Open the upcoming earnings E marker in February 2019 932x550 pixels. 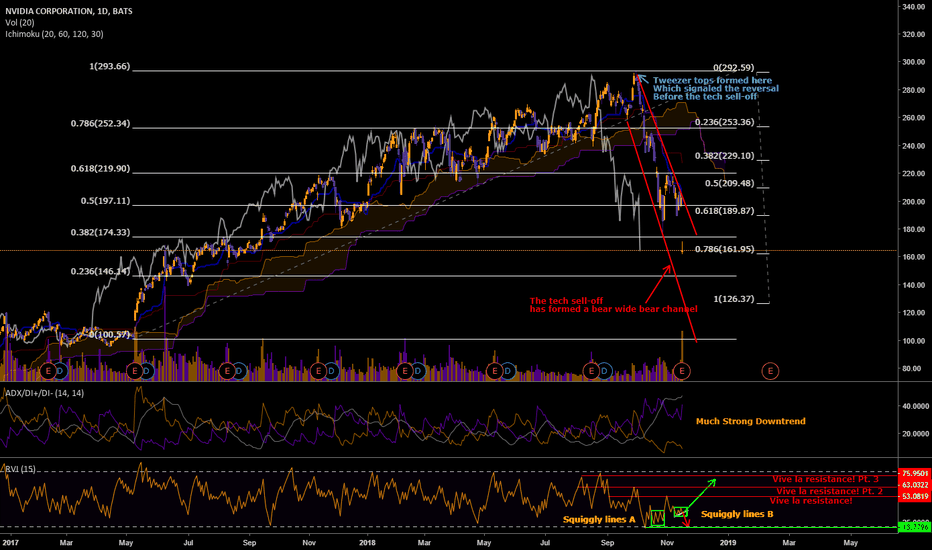tap(770, 372)
